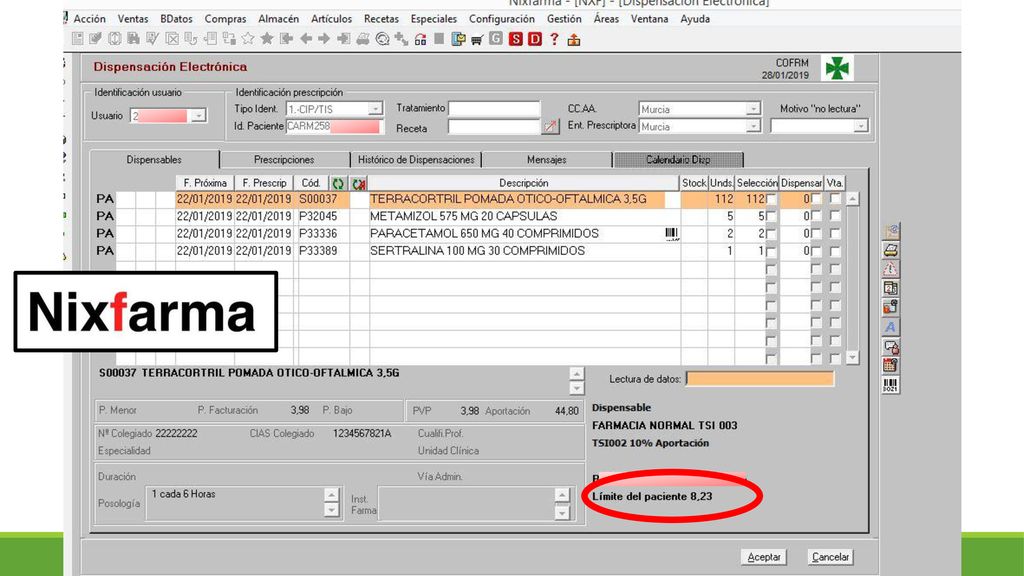Open the Artículos menu
Screen dimensions: 1024x576
coord(331,19)
